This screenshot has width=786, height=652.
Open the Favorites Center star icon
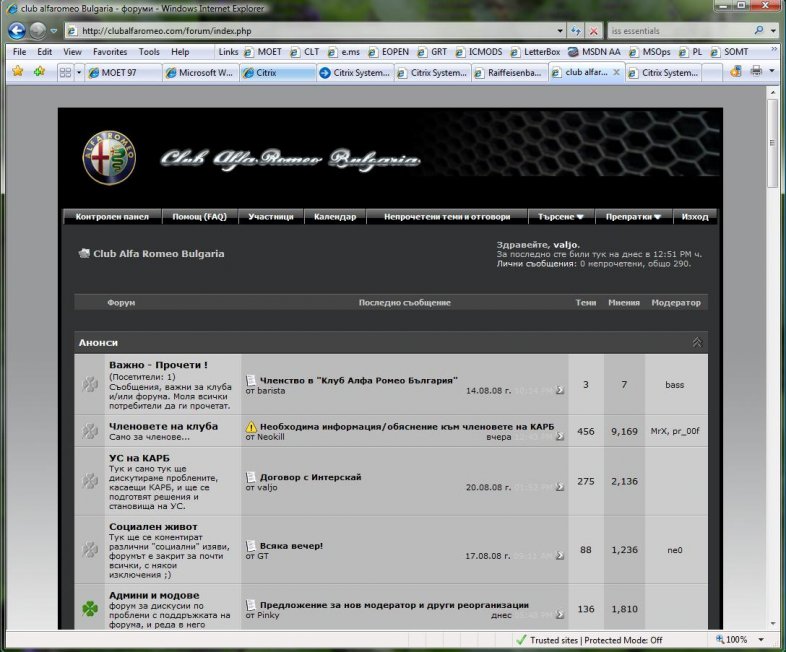pyautogui.click(x=17, y=72)
